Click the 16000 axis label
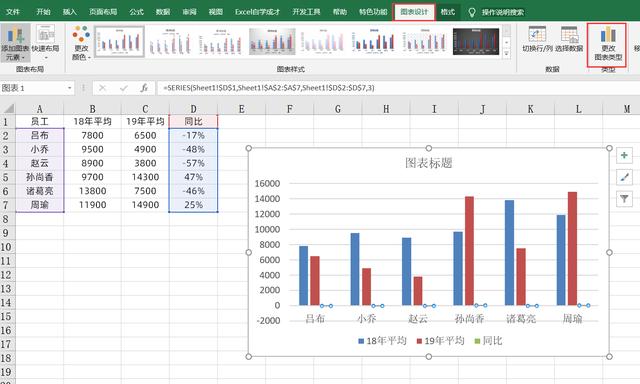This screenshot has height=384, width=640. (268, 183)
